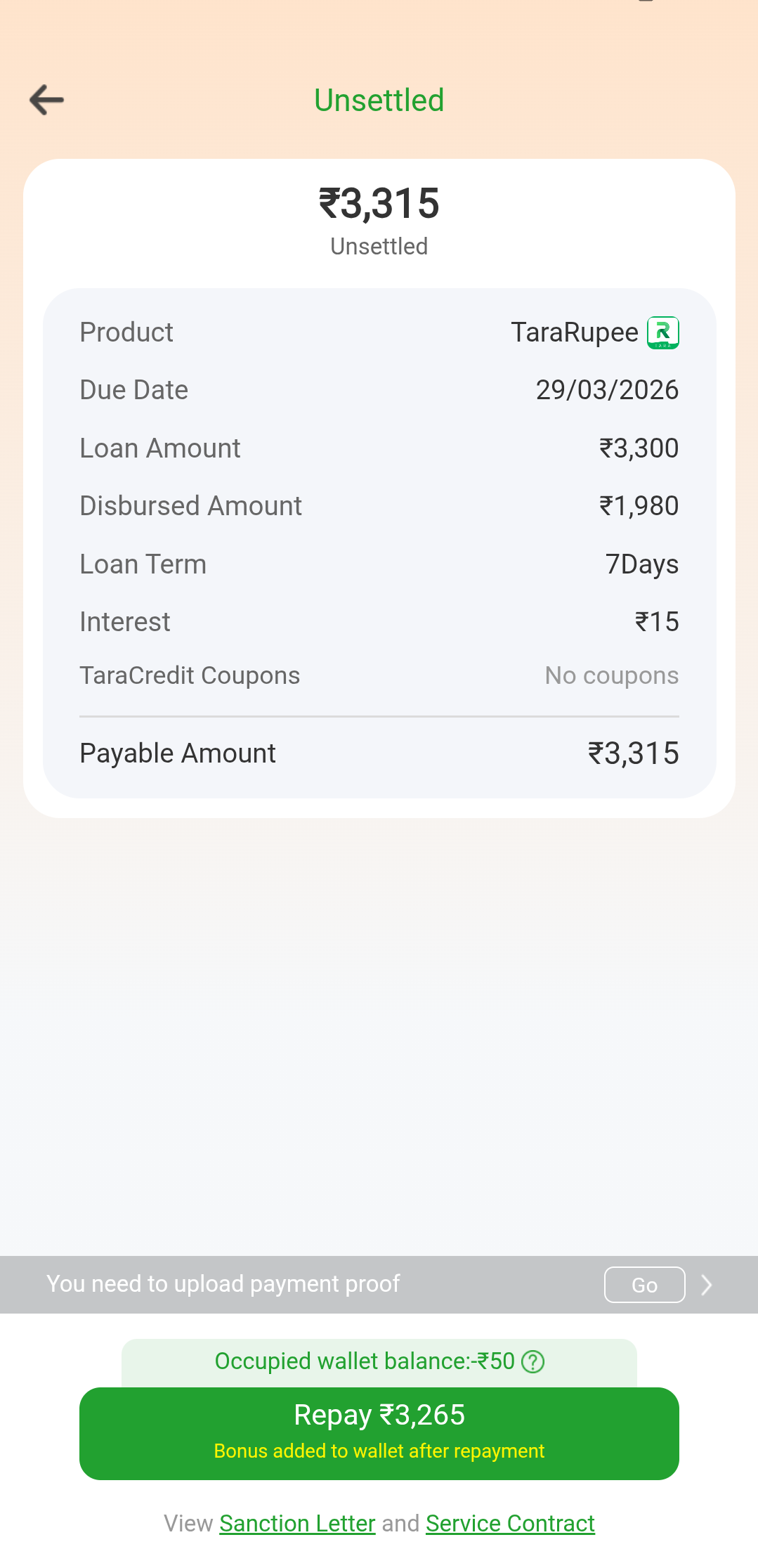Tap the large ₹3,315 unsettled amount heading
Image resolution: width=758 pixels, height=1568 pixels.
[379, 204]
